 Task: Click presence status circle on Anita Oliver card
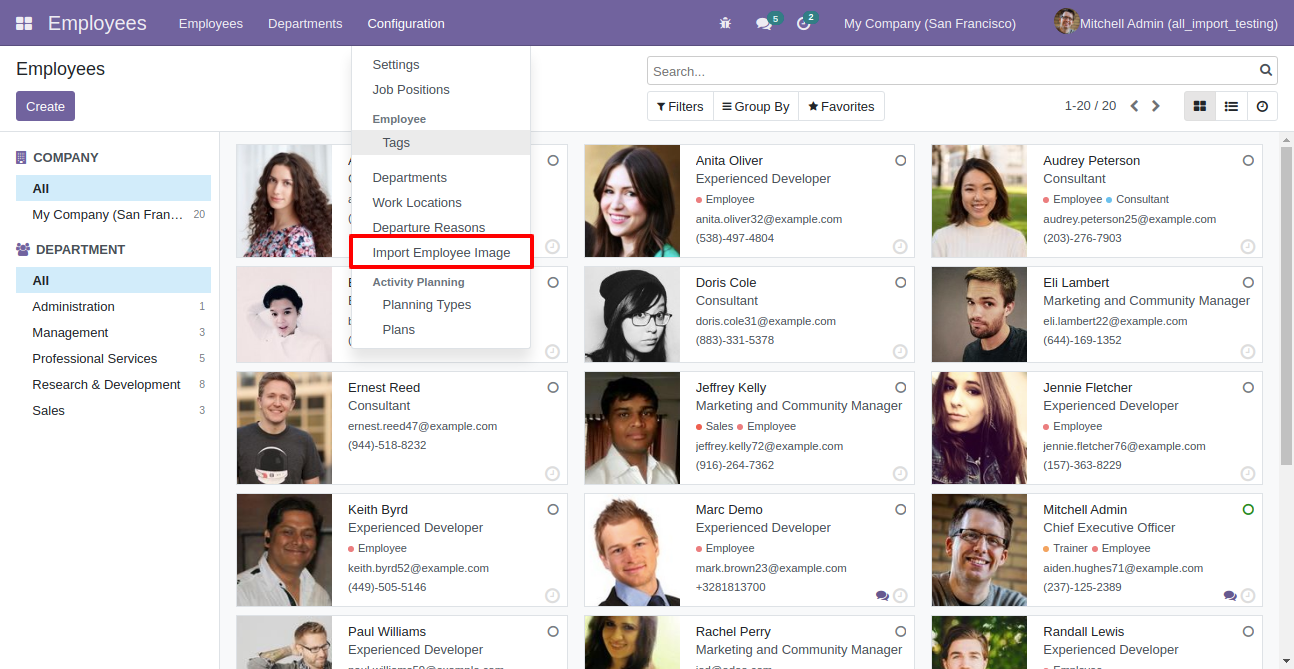click(x=901, y=160)
